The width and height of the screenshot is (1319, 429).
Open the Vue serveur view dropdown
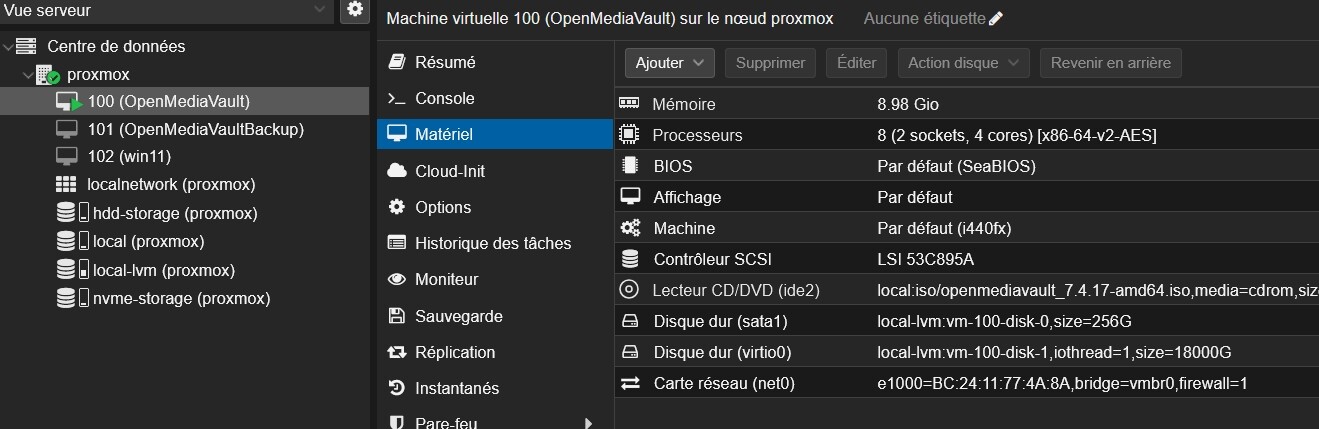pyautogui.click(x=167, y=10)
